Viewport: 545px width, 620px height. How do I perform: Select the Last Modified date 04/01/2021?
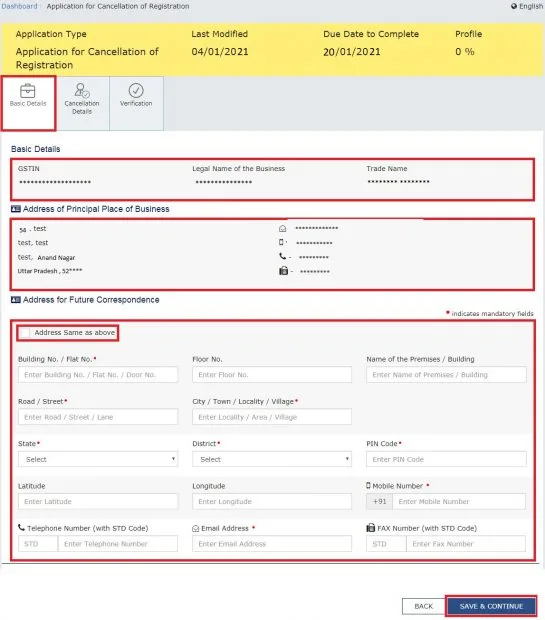220,52
